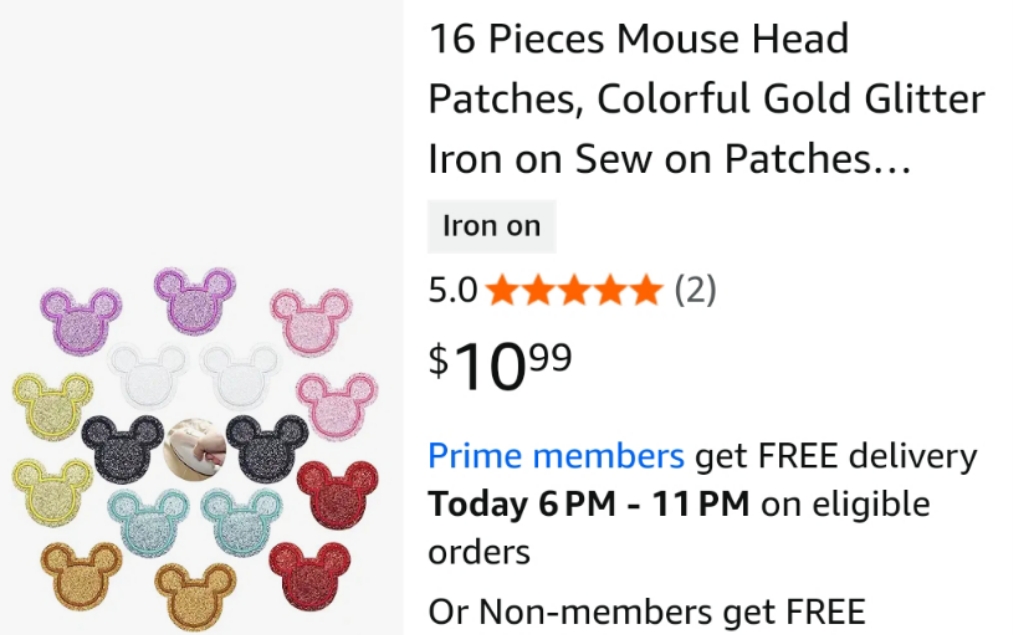Click the 5.0 rating number
This screenshot has width=1013, height=635.
coord(453,291)
